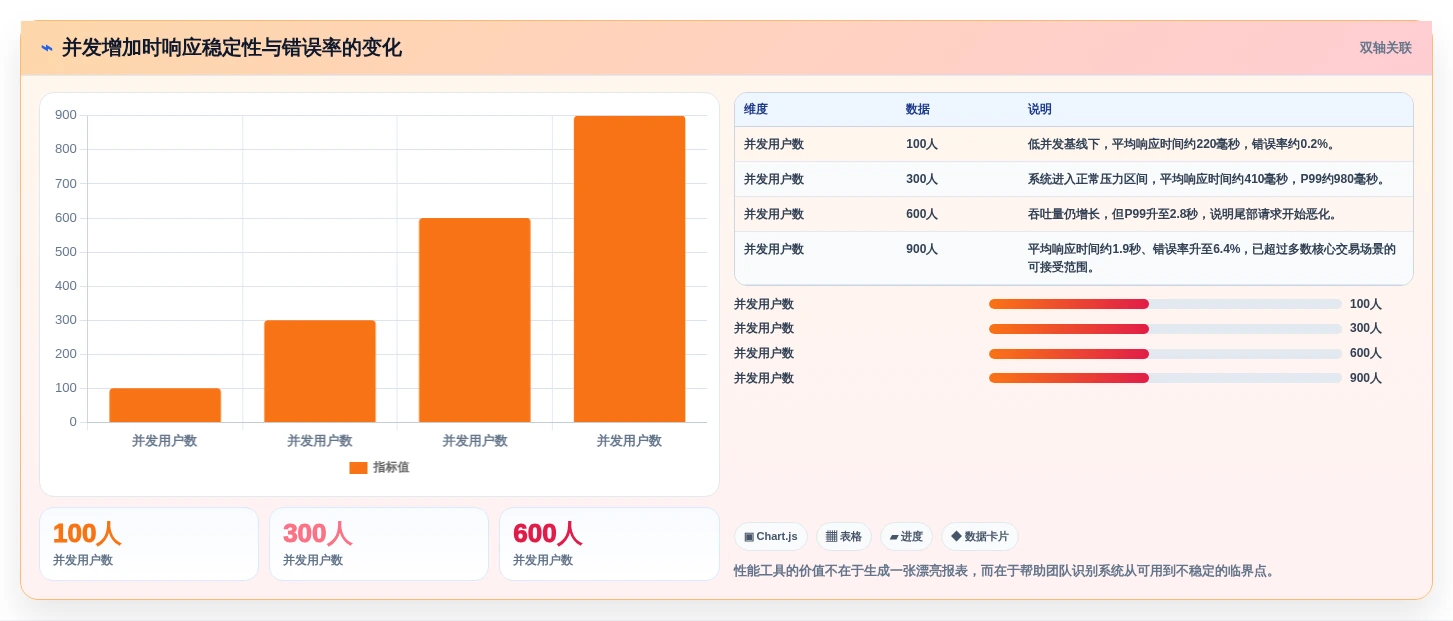Click the description starting 低并发基线下
Screen dimensions: 1453x621
[1183, 144]
